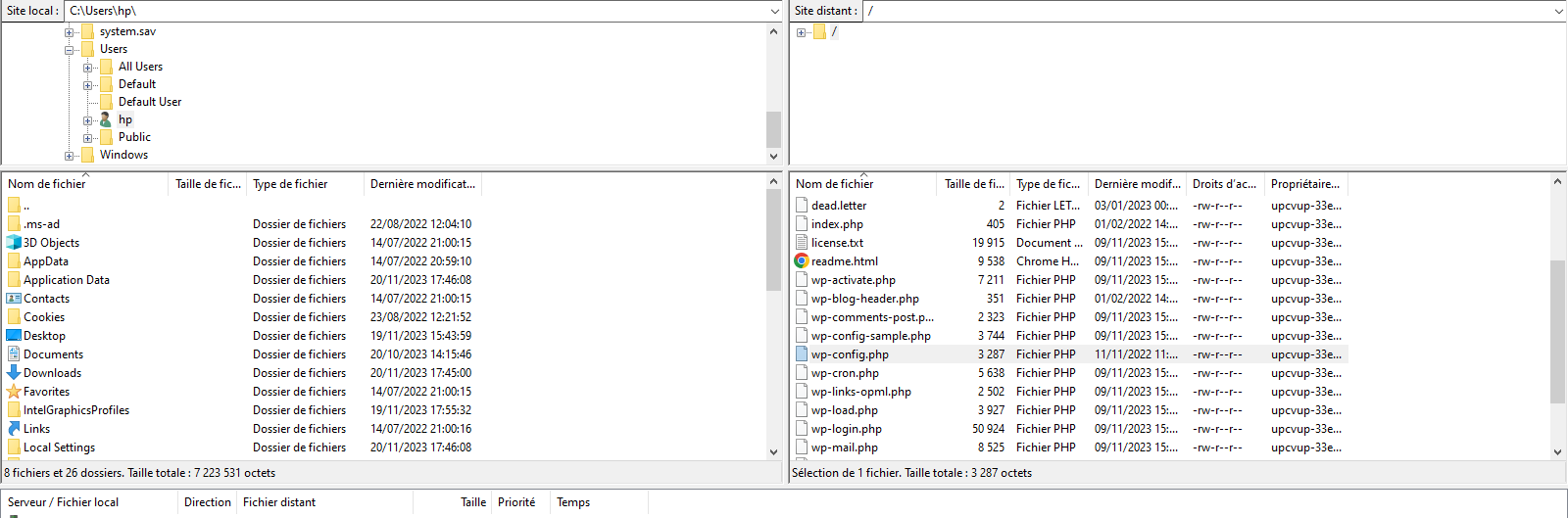
Task: Click the 3D Objects folder icon
Action: coord(14,243)
